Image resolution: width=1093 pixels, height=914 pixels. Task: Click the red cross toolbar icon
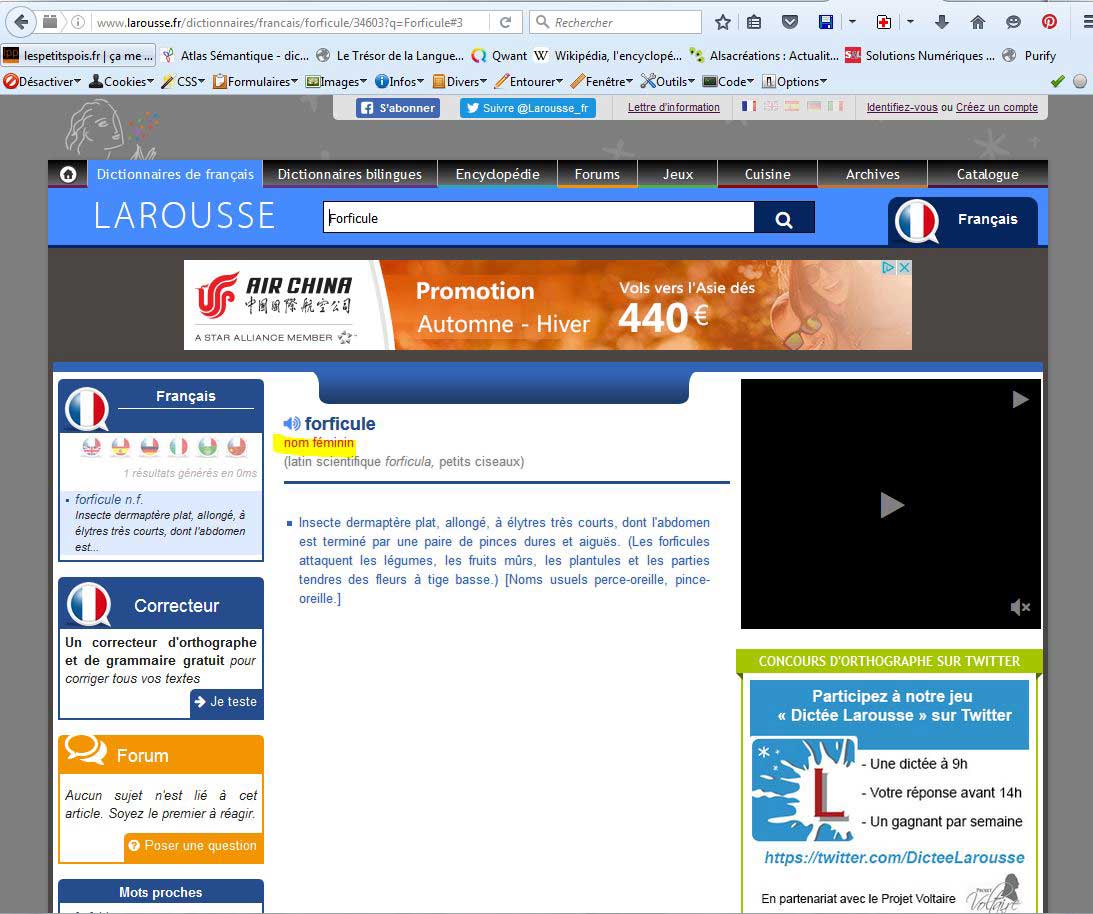click(884, 22)
